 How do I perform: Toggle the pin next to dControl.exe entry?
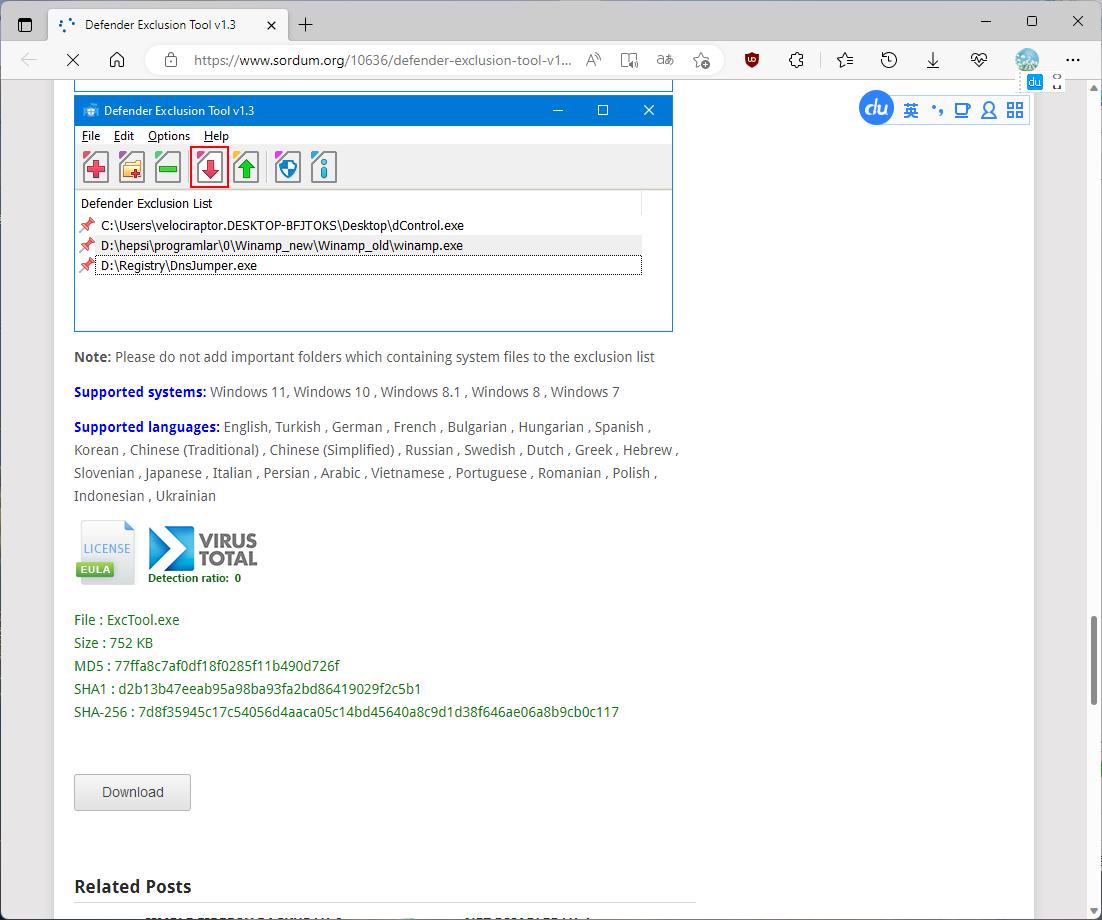[x=87, y=225]
